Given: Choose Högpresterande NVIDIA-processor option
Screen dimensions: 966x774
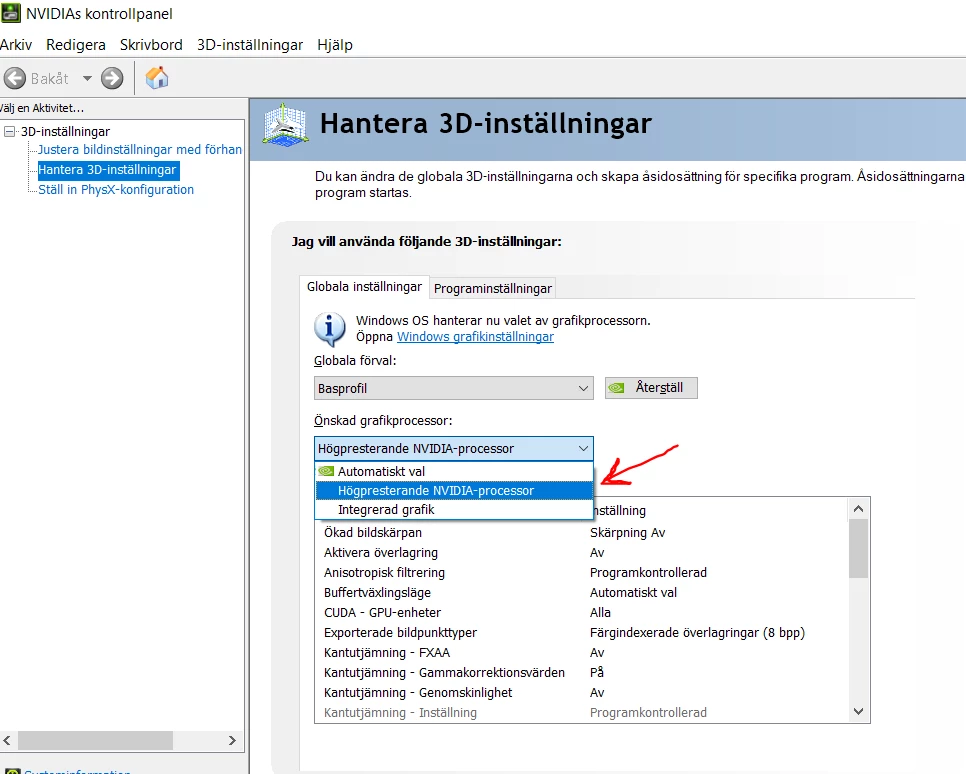Looking at the screenshot, I should pos(453,491).
